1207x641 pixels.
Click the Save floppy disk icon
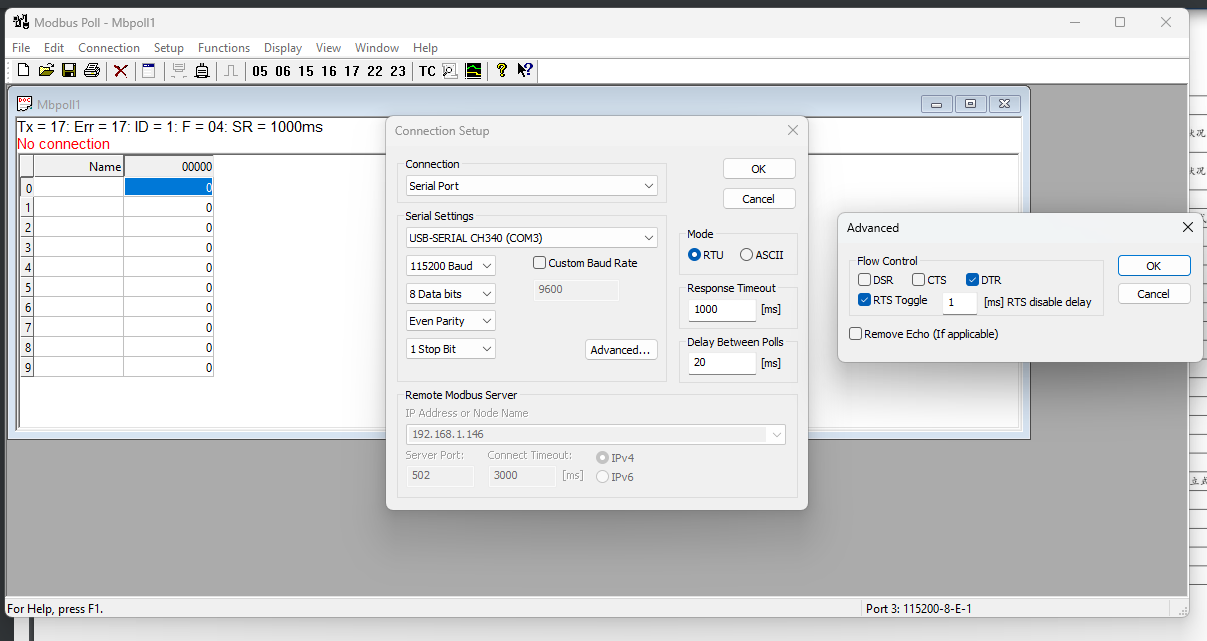click(69, 71)
